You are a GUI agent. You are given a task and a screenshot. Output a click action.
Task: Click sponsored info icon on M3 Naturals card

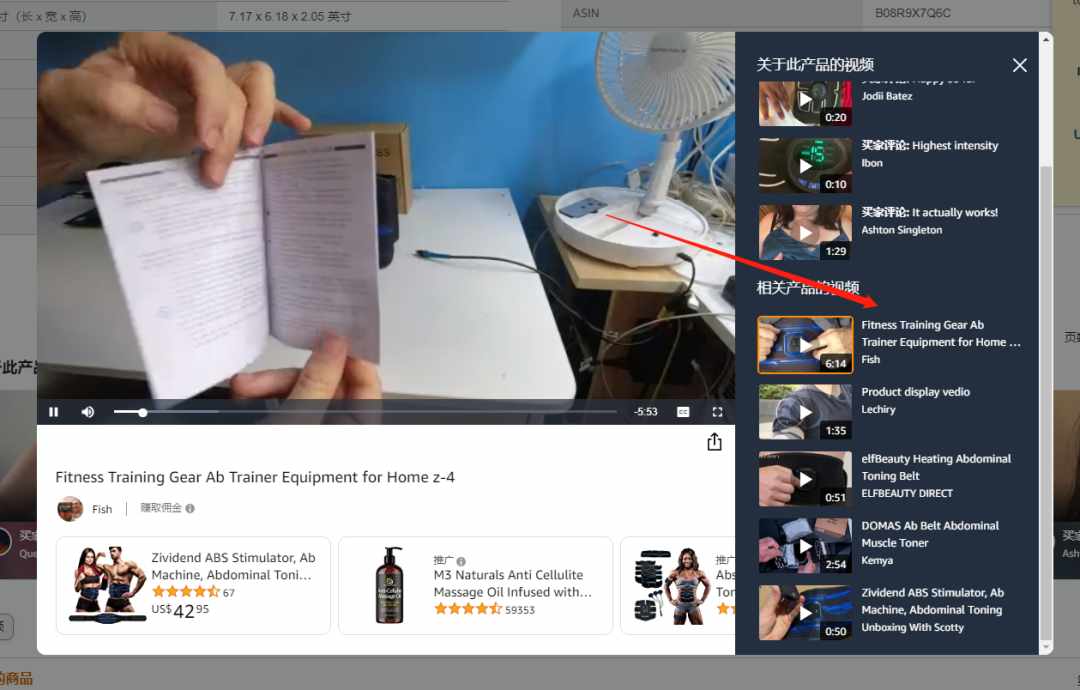[x=461, y=561]
